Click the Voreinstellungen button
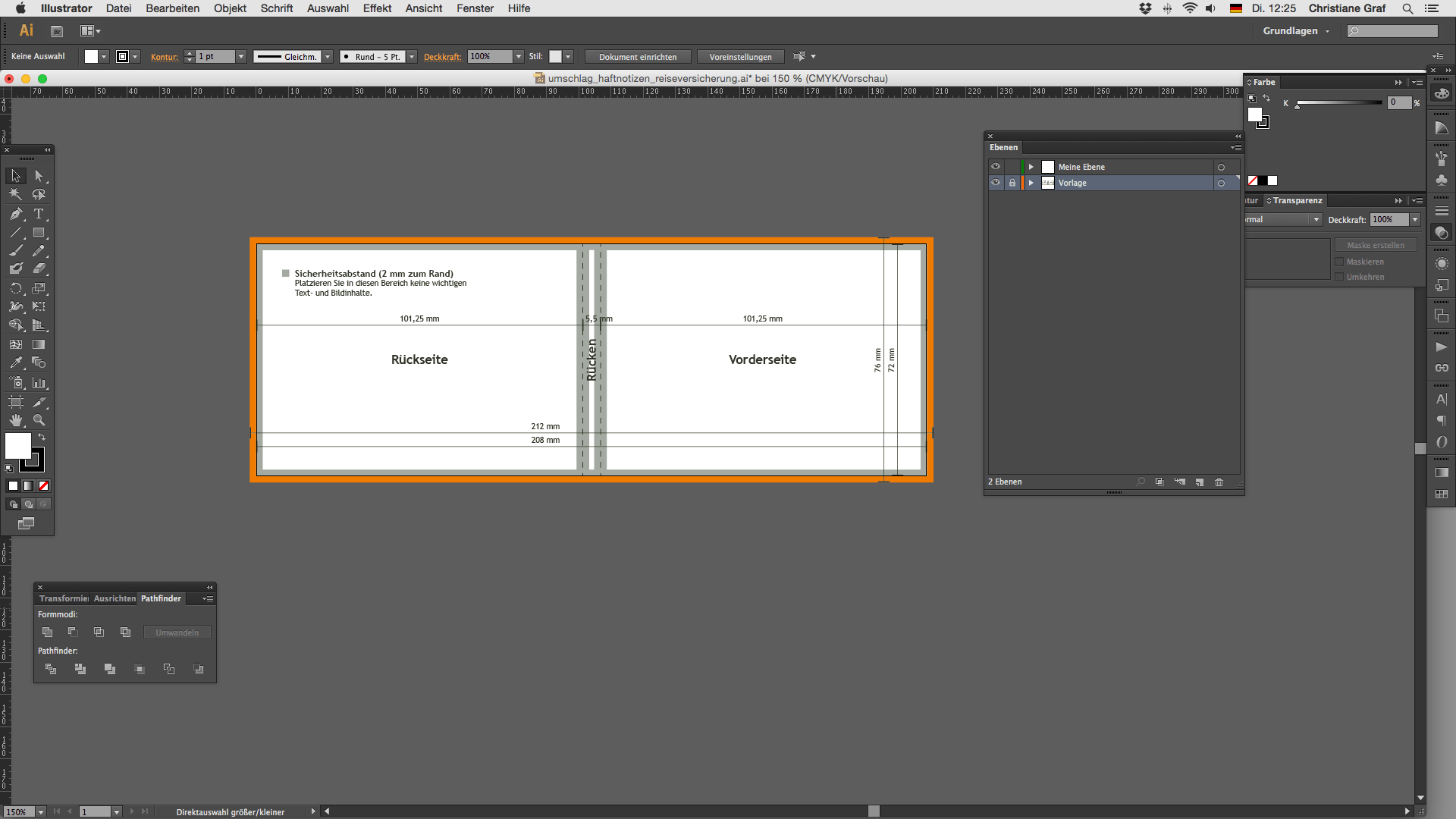The image size is (1456, 819). click(740, 57)
